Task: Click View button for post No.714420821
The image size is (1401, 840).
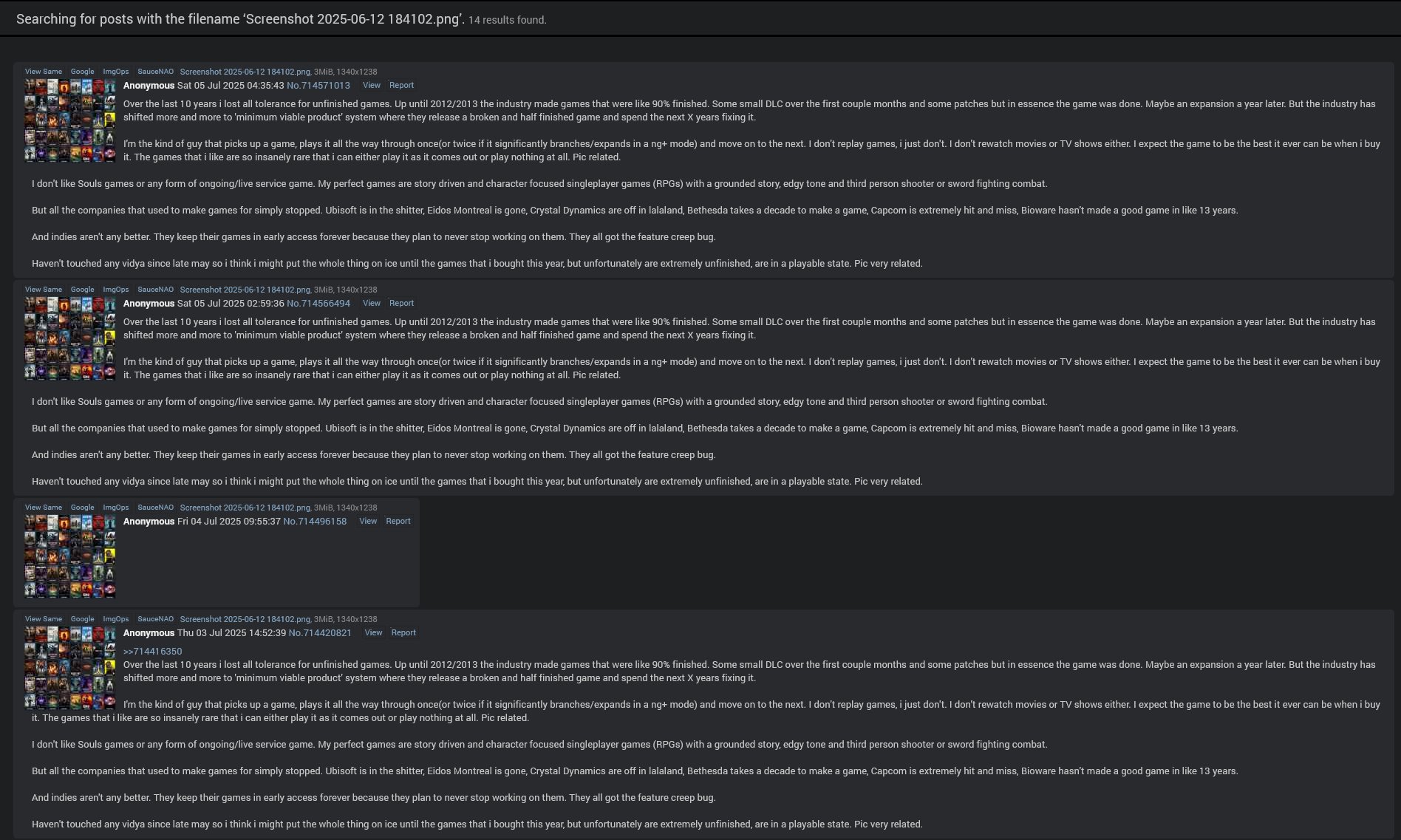Action: point(374,633)
